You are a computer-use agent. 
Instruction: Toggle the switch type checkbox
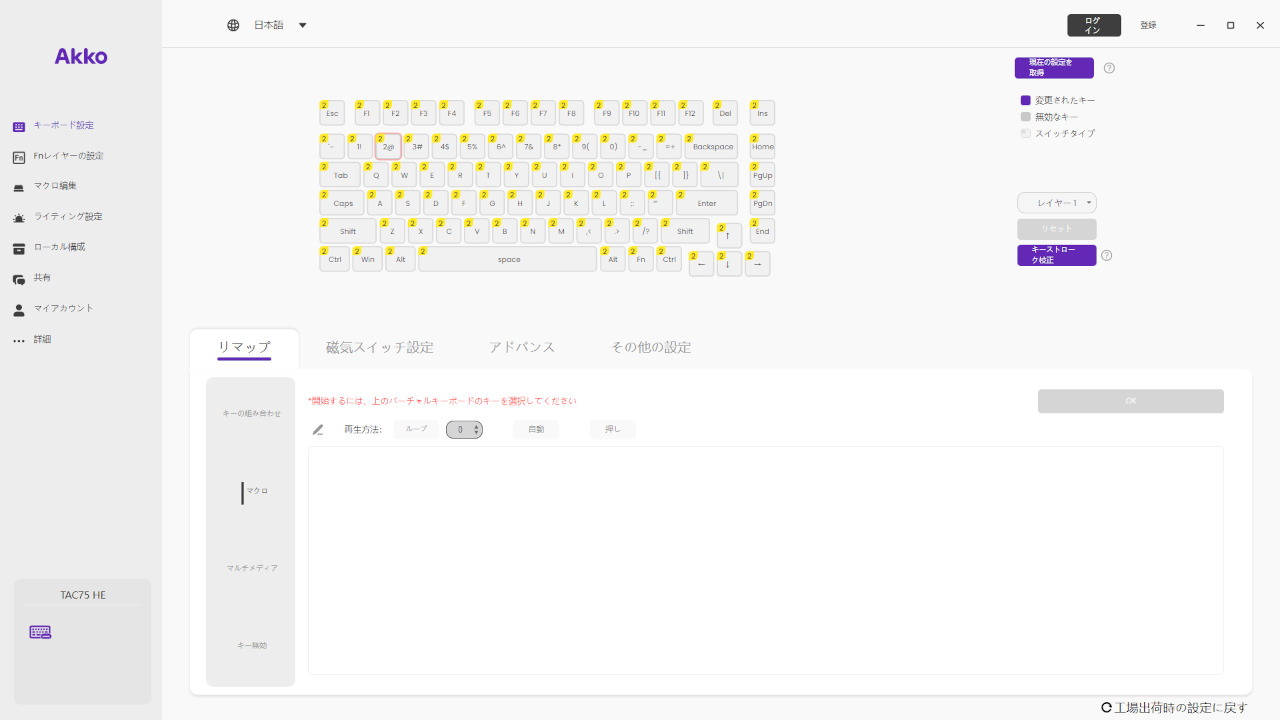tap(1025, 133)
